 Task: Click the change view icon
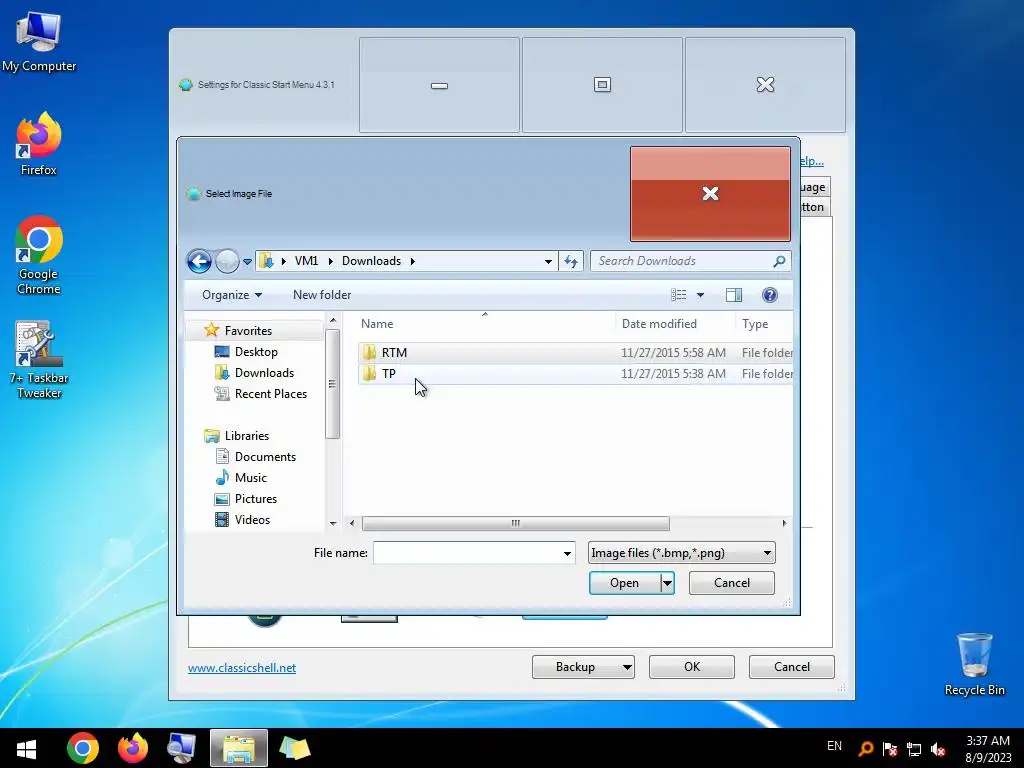point(679,295)
